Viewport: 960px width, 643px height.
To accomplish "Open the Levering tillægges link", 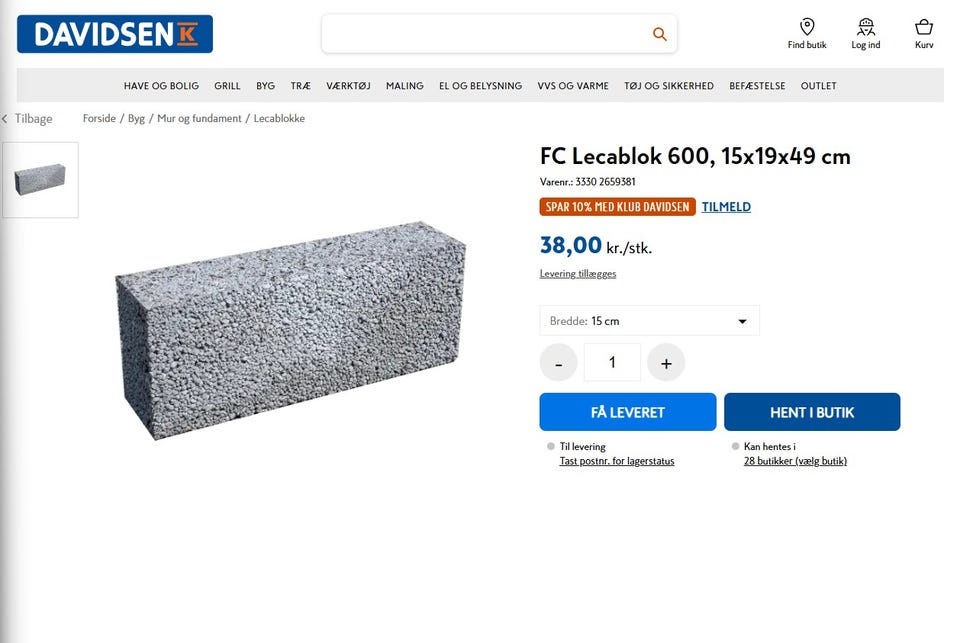I will [578, 274].
